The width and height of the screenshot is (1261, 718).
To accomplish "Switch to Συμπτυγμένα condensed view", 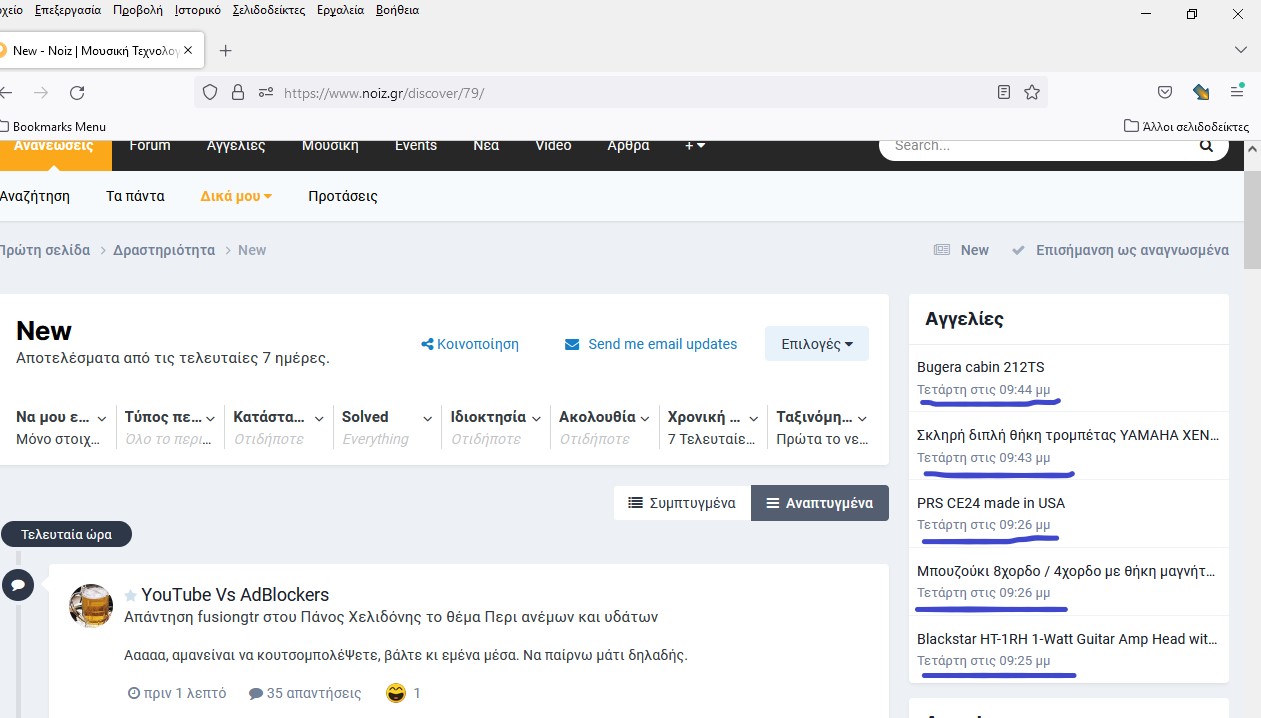I will pyautogui.click(x=682, y=503).
